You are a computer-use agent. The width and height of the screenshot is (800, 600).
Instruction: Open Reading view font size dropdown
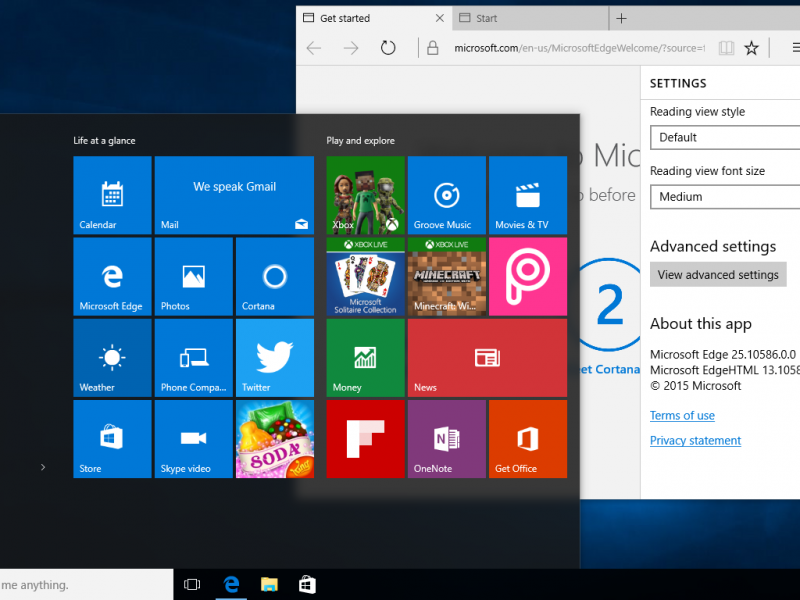725,197
